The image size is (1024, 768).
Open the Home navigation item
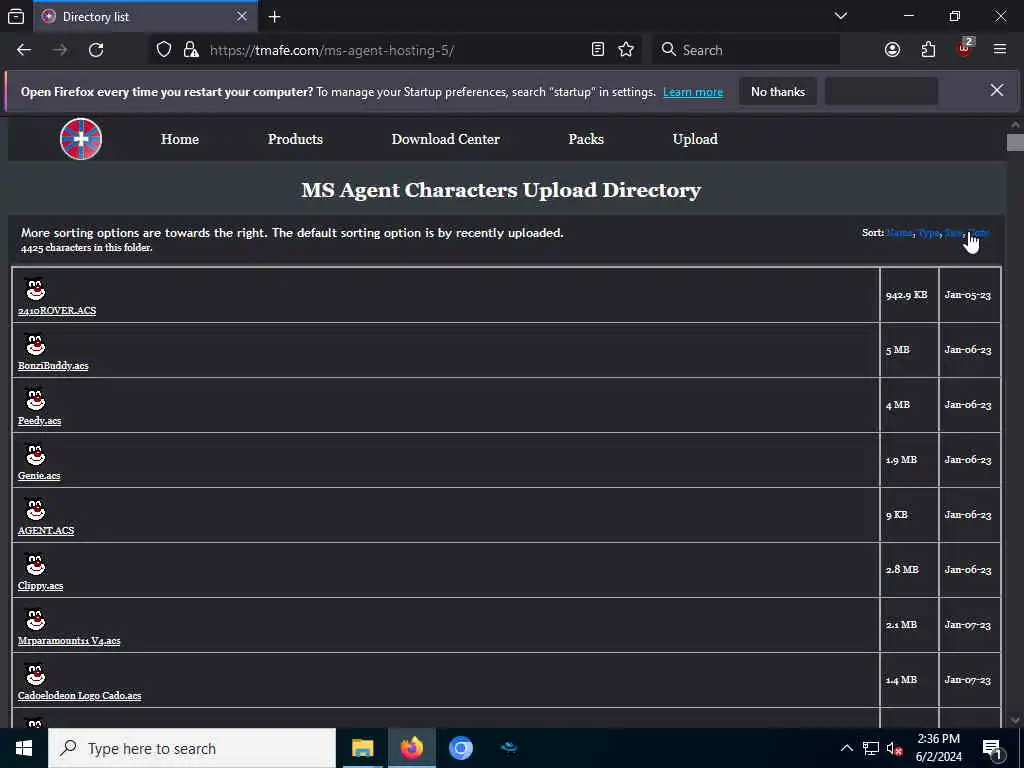pos(180,139)
